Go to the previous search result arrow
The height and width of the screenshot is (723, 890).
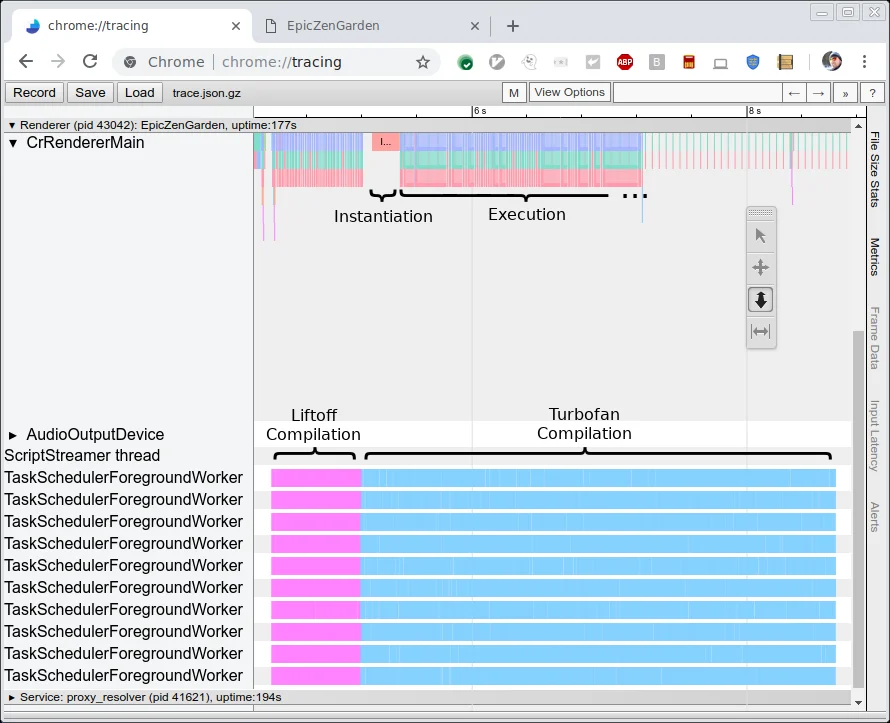pyautogui.click(x=794, y=93)
